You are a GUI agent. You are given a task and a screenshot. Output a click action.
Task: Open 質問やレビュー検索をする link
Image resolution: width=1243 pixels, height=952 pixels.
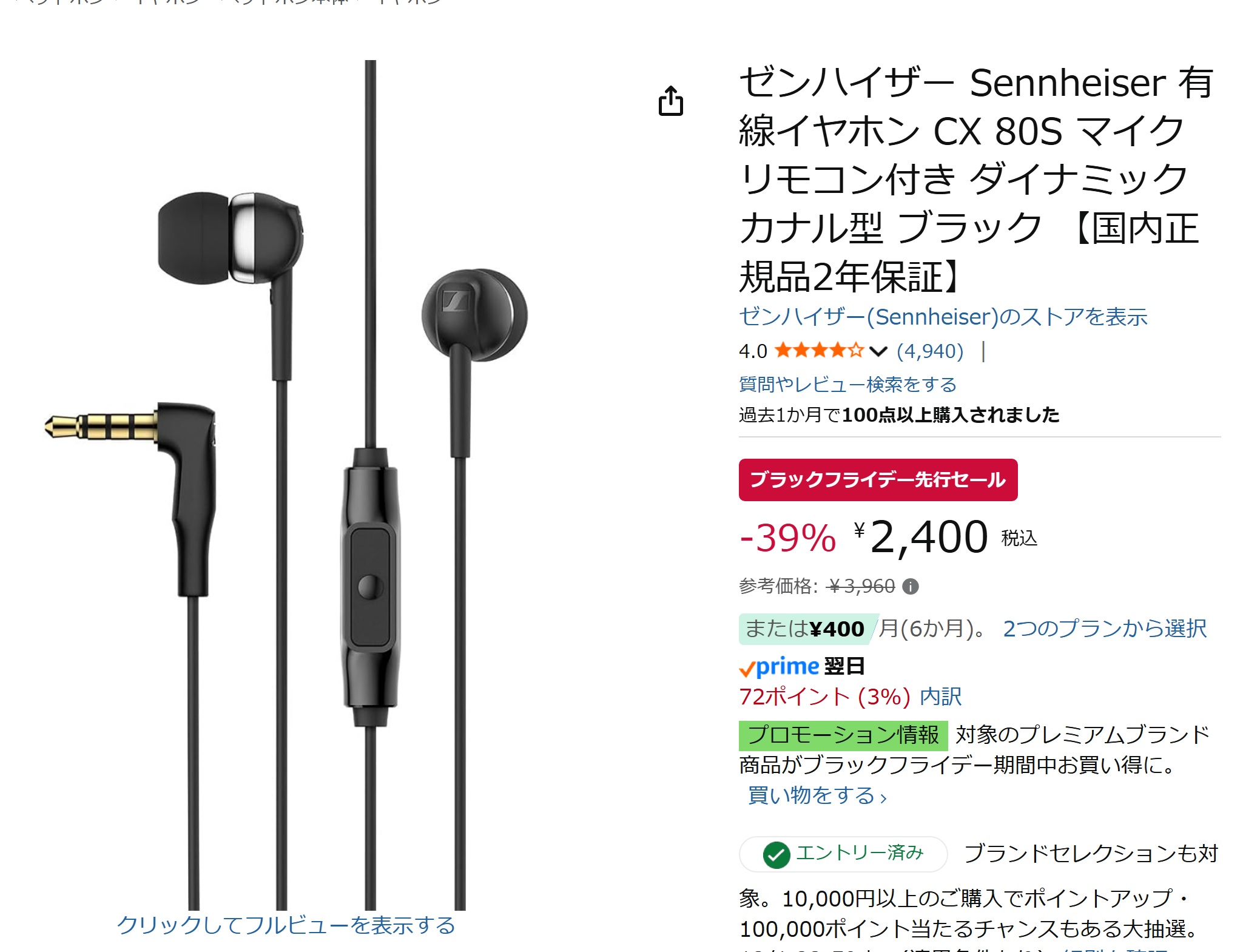847,384
